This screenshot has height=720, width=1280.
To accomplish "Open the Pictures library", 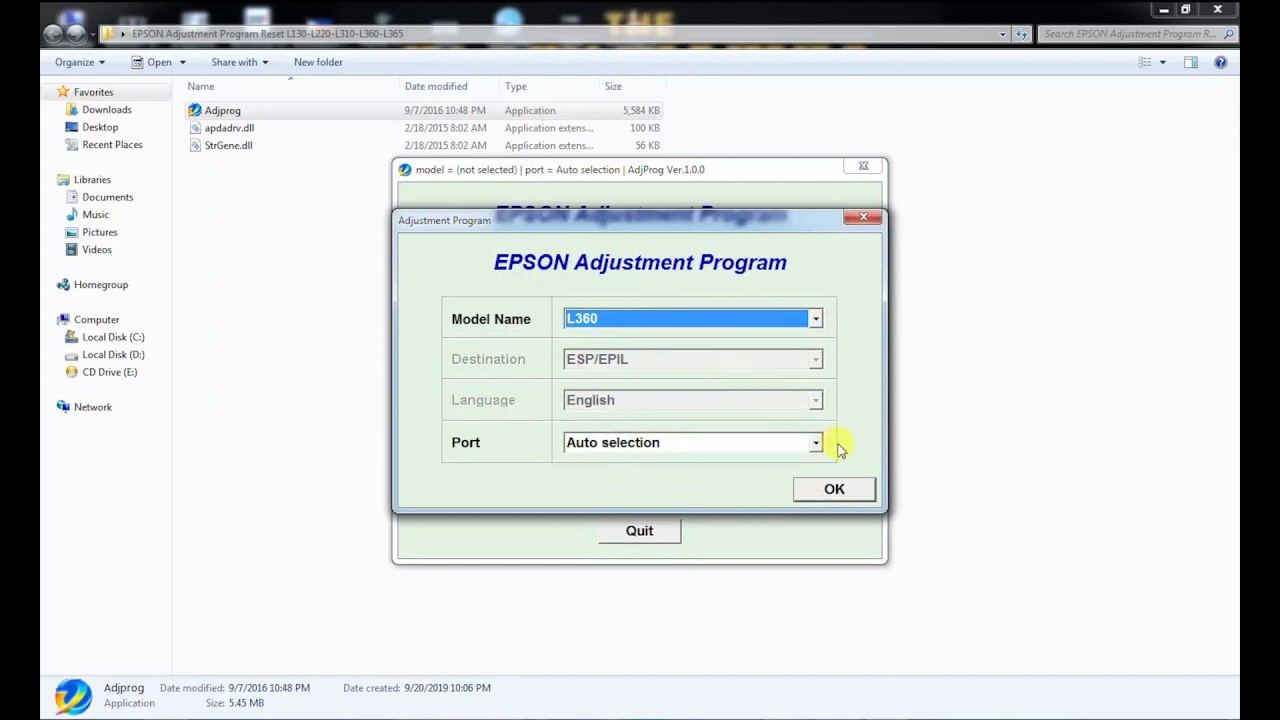I will tap(99, 232).
